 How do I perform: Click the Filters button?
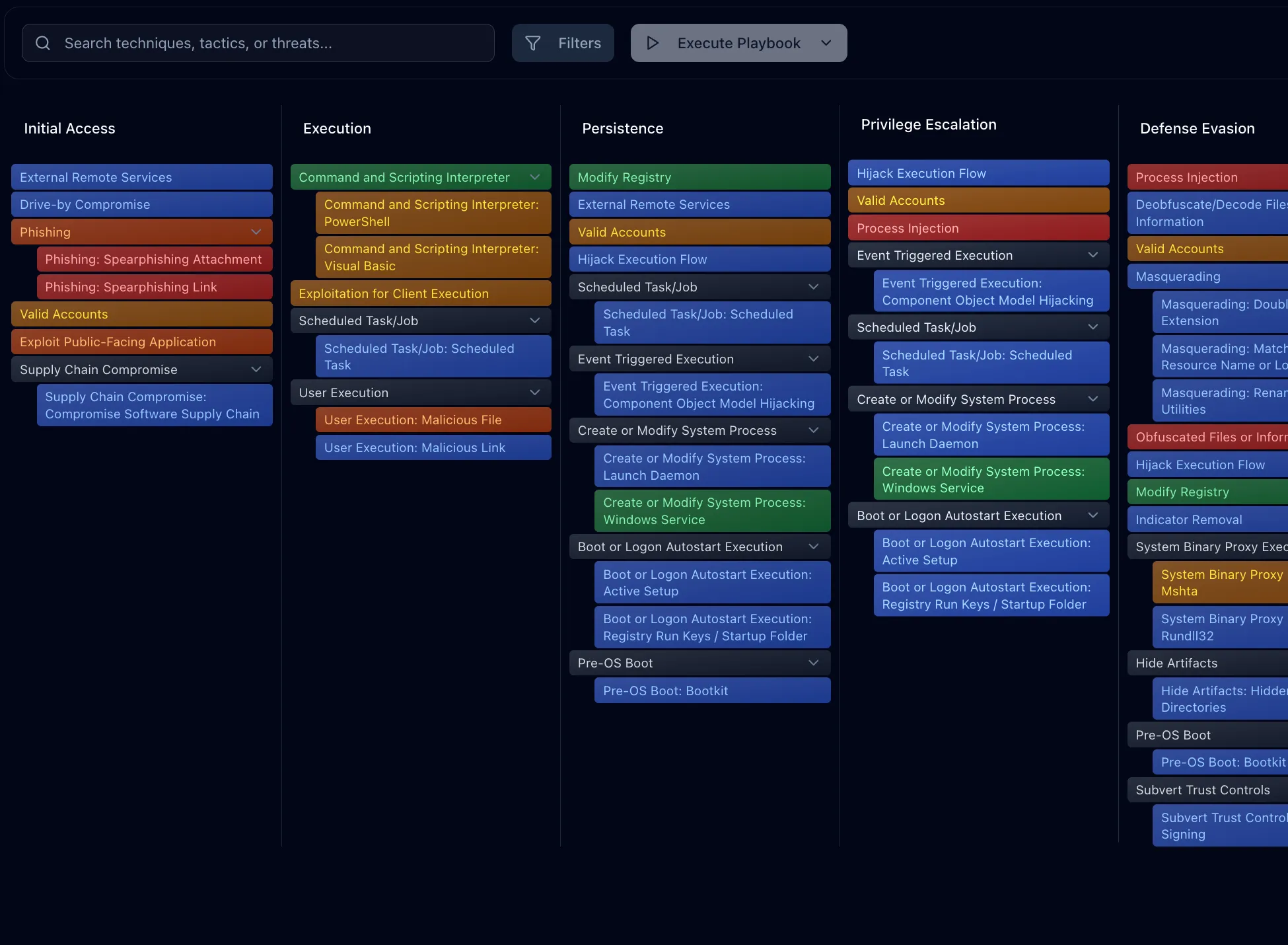(x=563, y=44)
